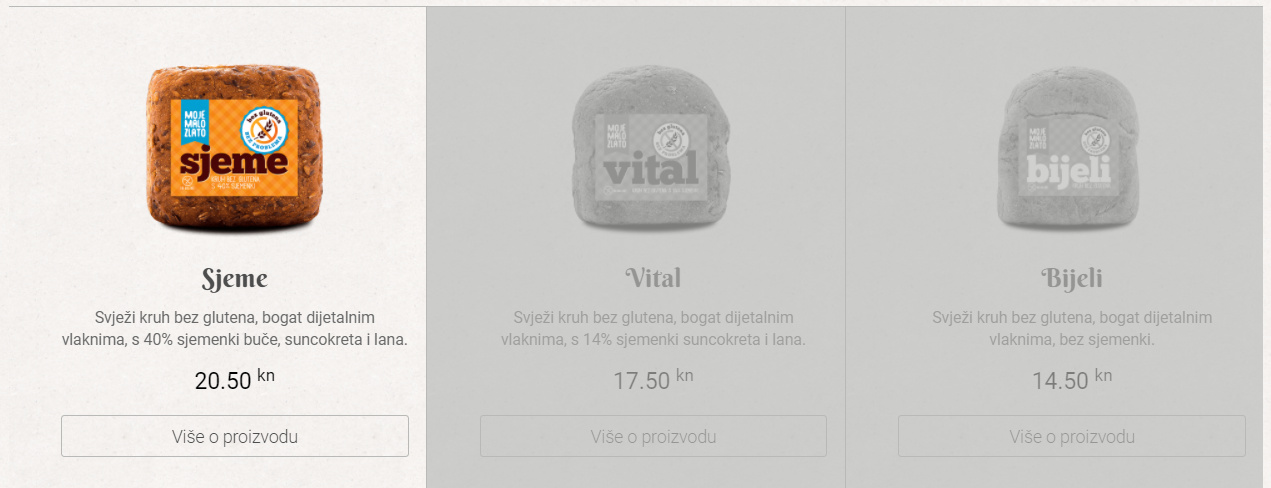
Task: Click the description mentioning 14% sjemenki suncokreta
Action: [x=653, y=329]
